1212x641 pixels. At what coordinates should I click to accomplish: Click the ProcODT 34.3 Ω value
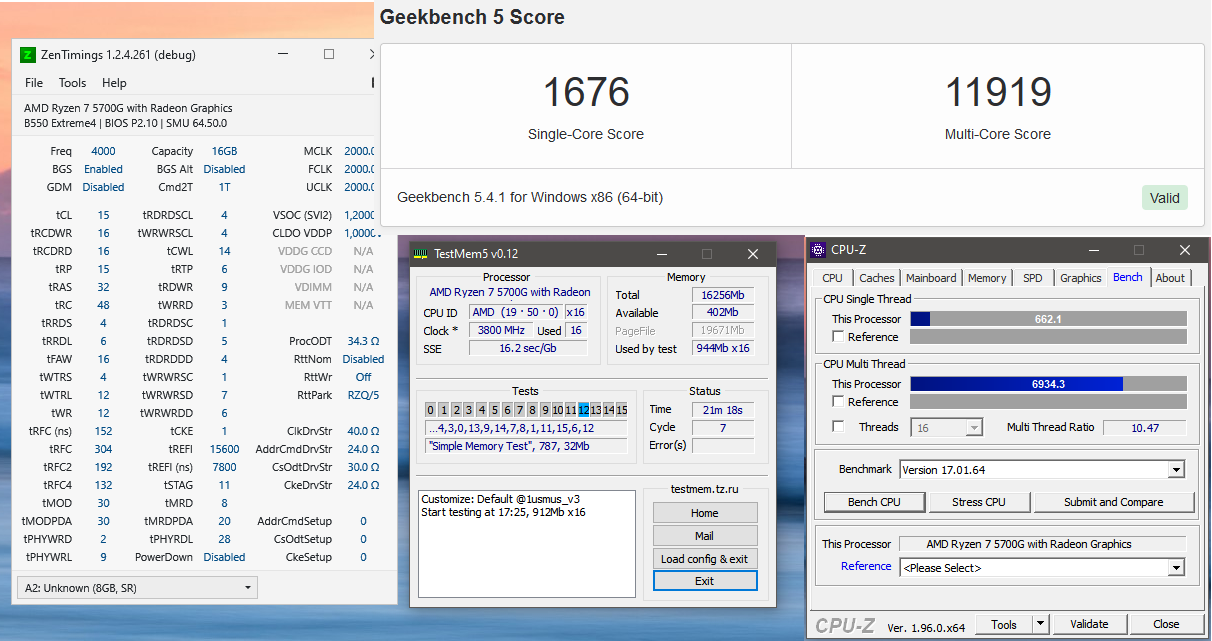click(x=364, y=341)
